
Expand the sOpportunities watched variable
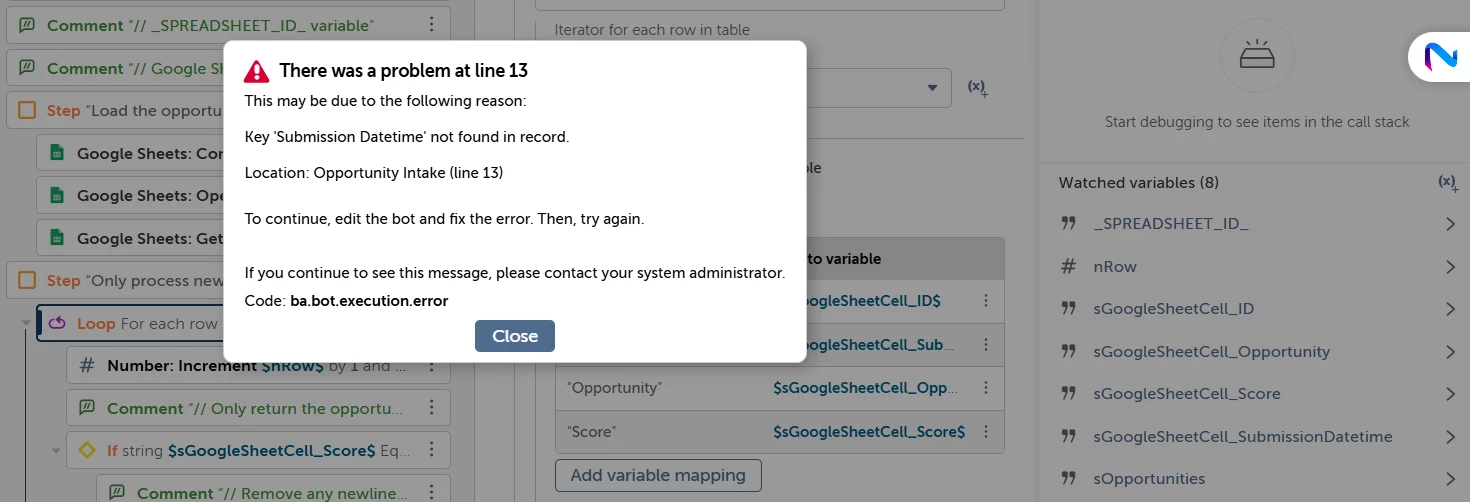coord(1450,479)
